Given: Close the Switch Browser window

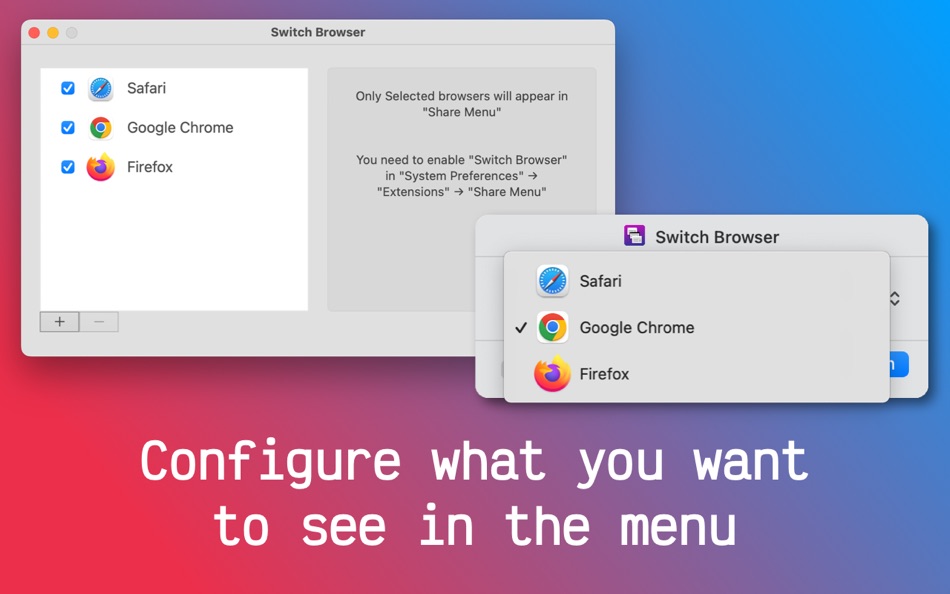Looking at the screenshot, I should [35, 33].
